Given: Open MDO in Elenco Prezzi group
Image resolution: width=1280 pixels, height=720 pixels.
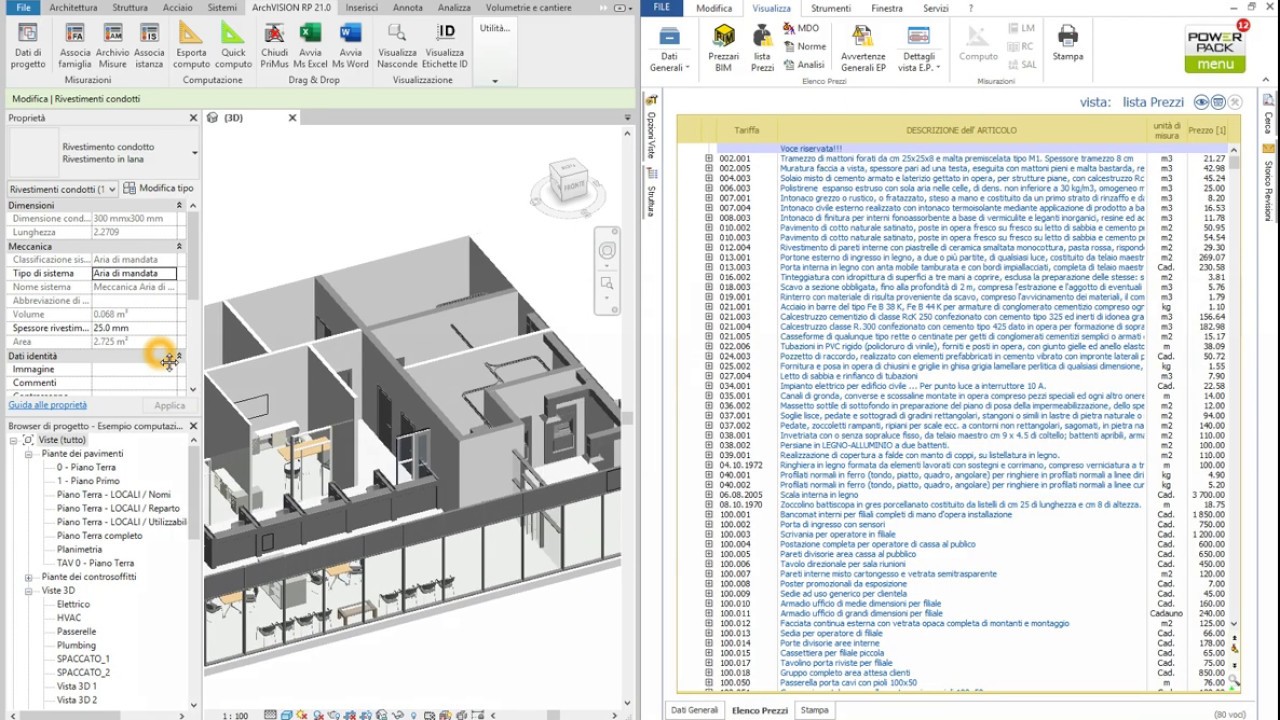Looking at the screenshot, I should click(x=800, y=29).
